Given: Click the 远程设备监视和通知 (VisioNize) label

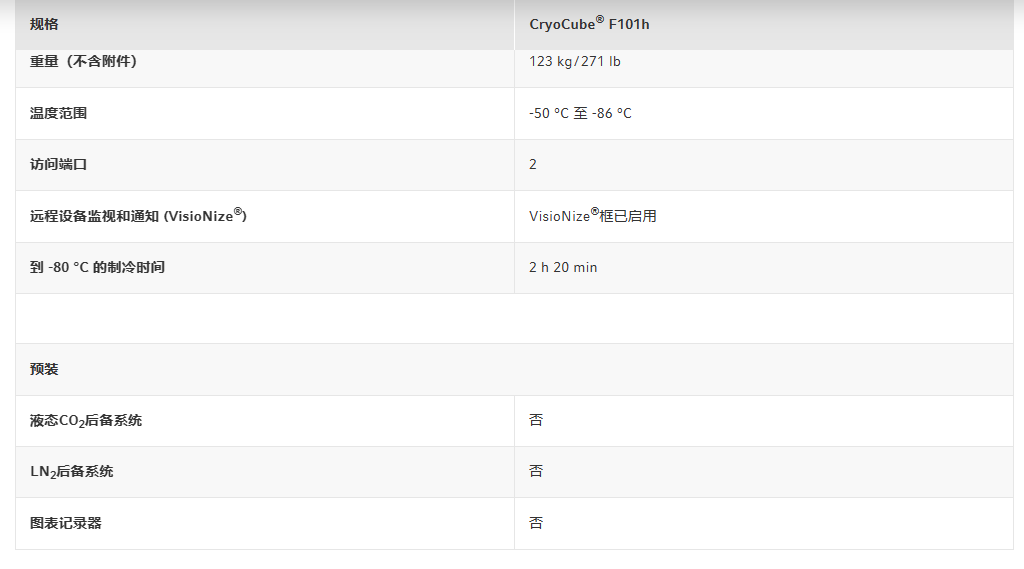Looking at the screenshot, I should pos(138,216).
